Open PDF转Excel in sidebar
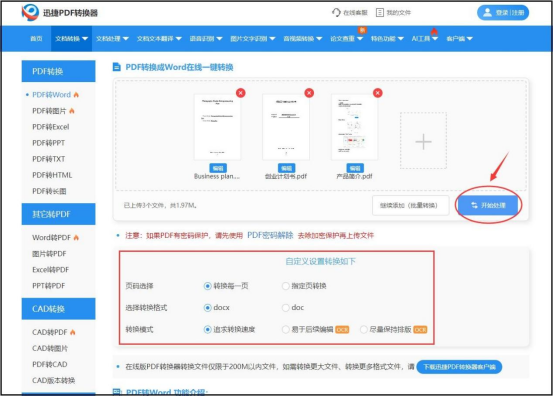Viewport: 554px width, 396px height. [51, 127]
